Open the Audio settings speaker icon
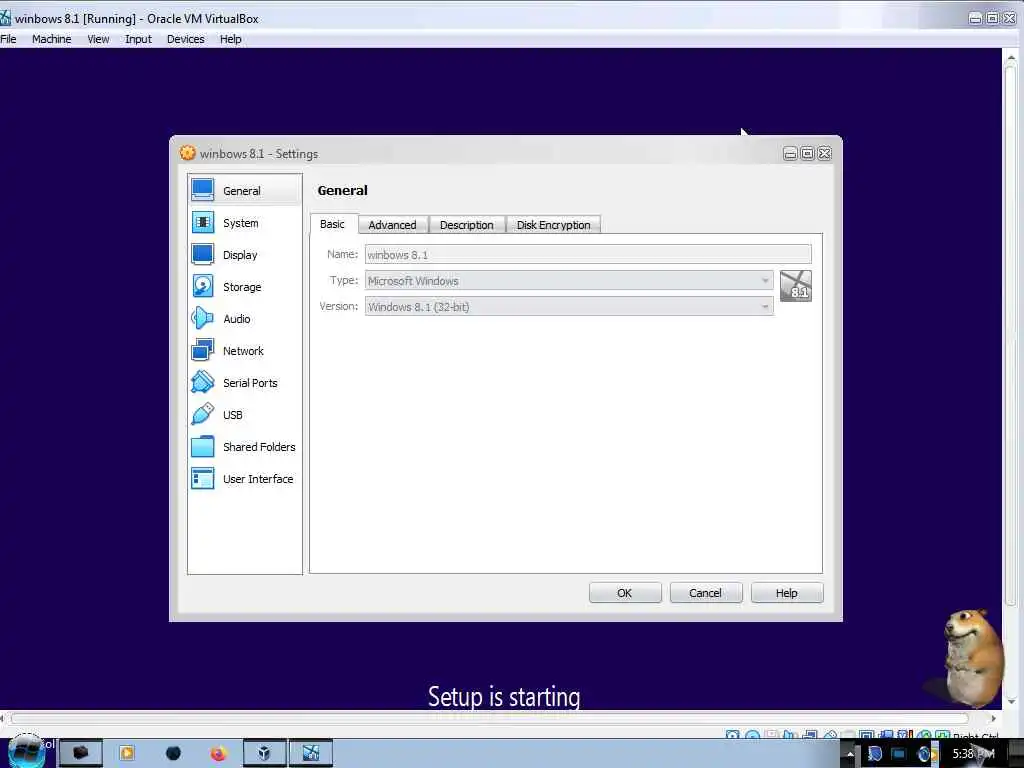Screen dimensions: 1024x768 (x=202, y=318)
